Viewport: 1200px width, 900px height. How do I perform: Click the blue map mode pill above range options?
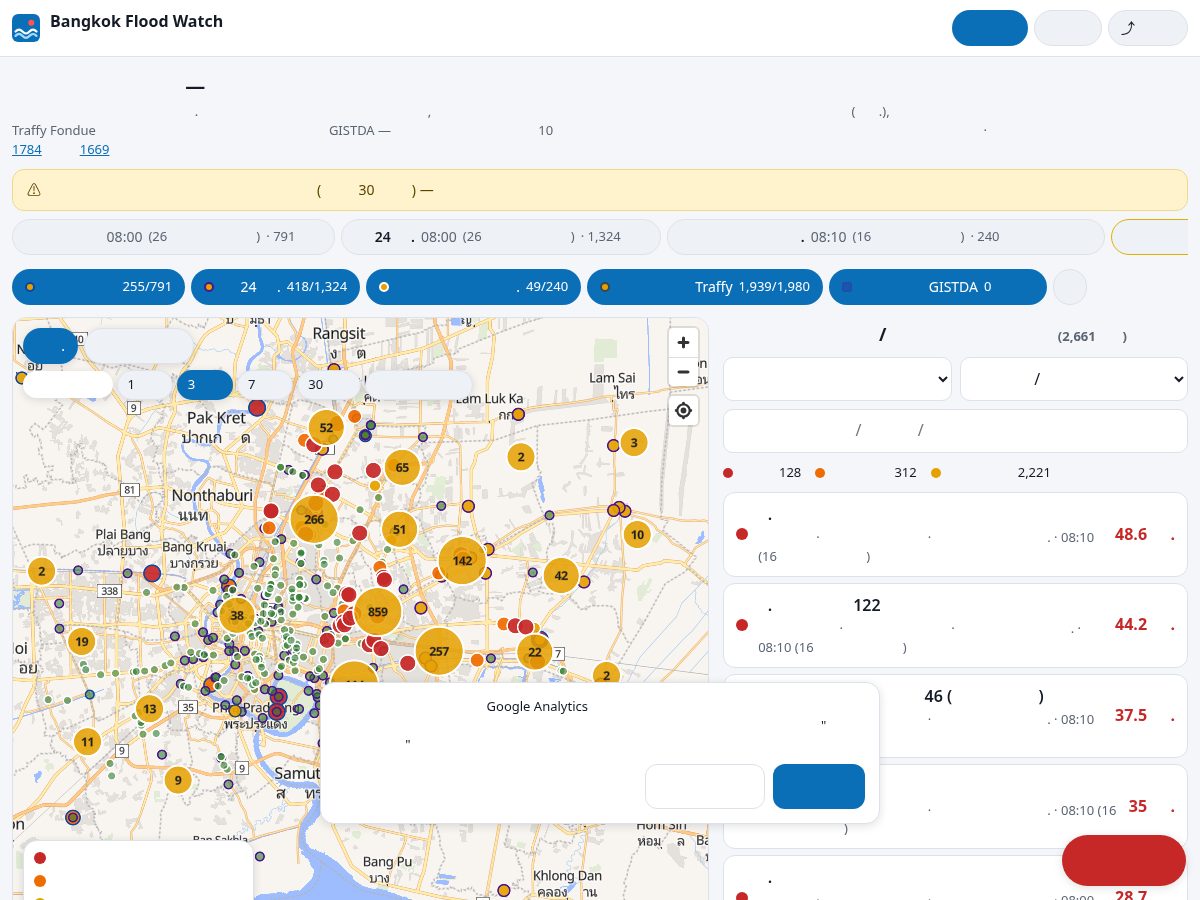pos(50,346)
